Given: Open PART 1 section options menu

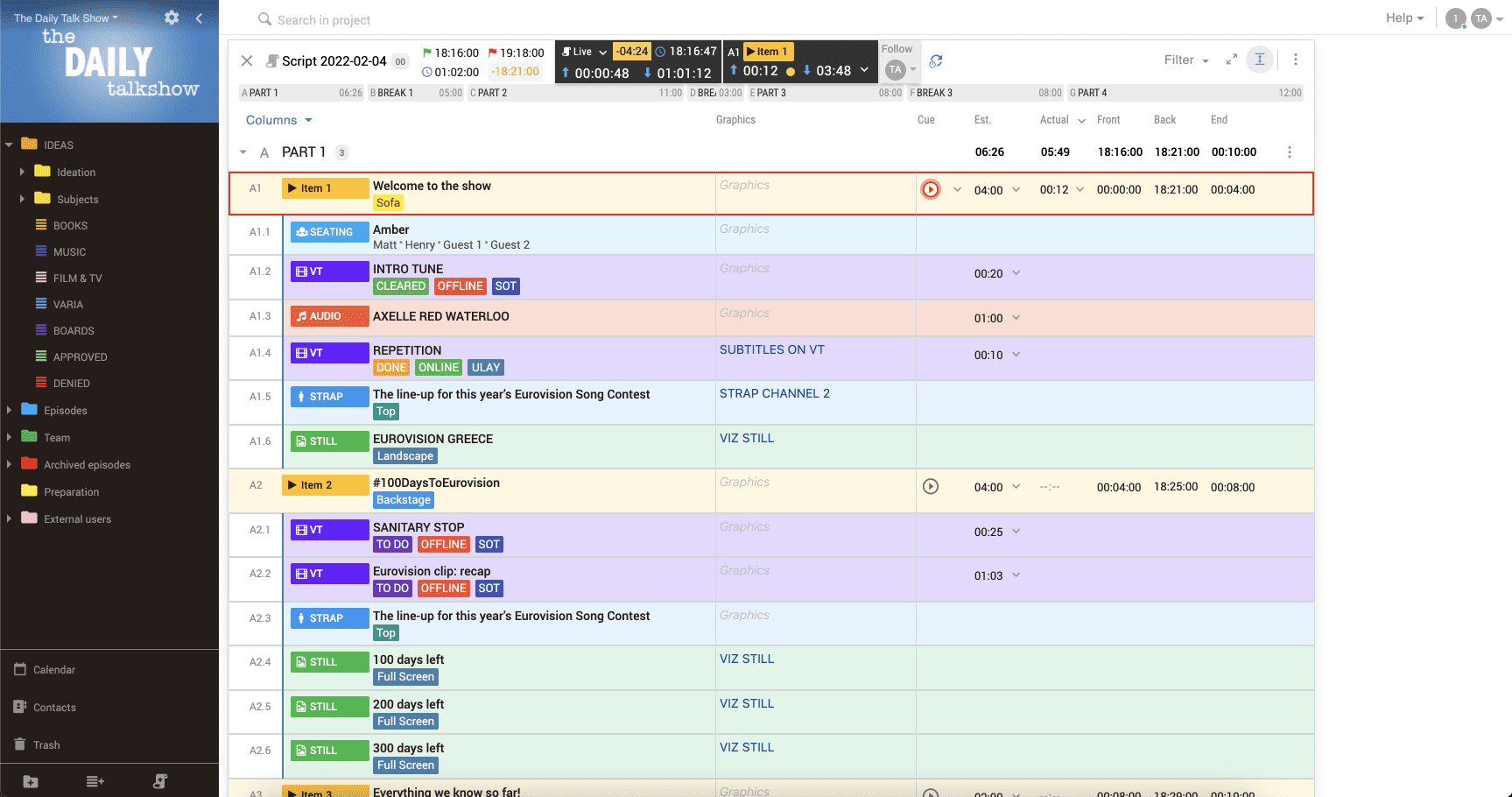Looking at the screenshot, I should (1289, 152).
